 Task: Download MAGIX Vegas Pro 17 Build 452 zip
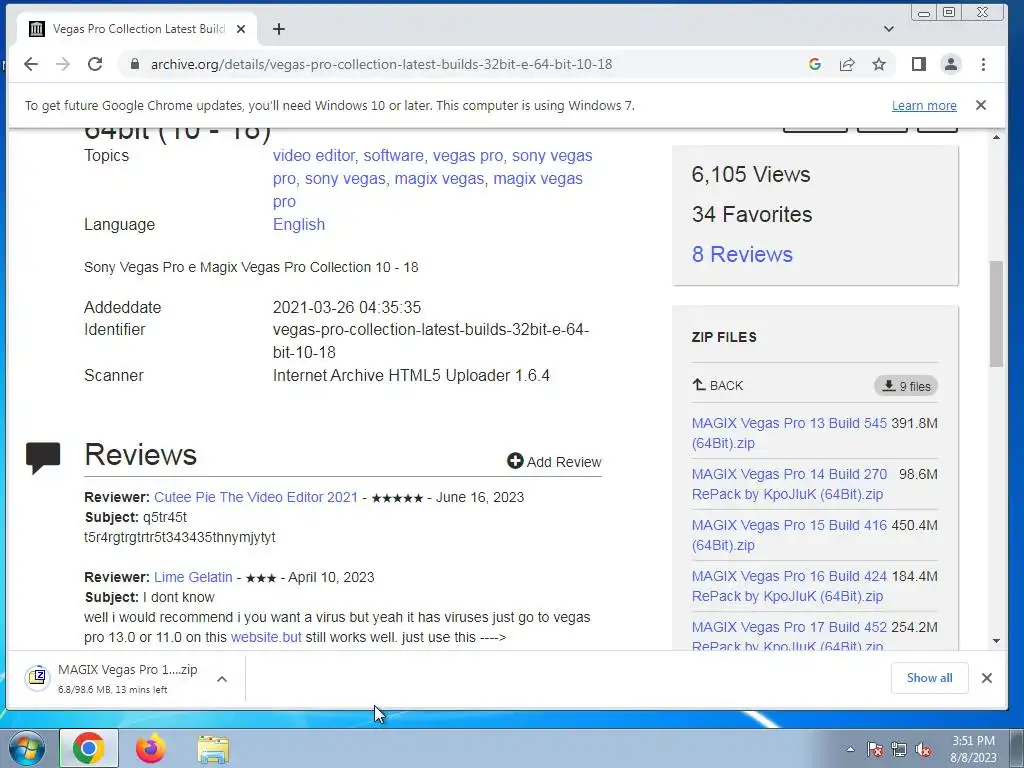[x=789, y=635]
